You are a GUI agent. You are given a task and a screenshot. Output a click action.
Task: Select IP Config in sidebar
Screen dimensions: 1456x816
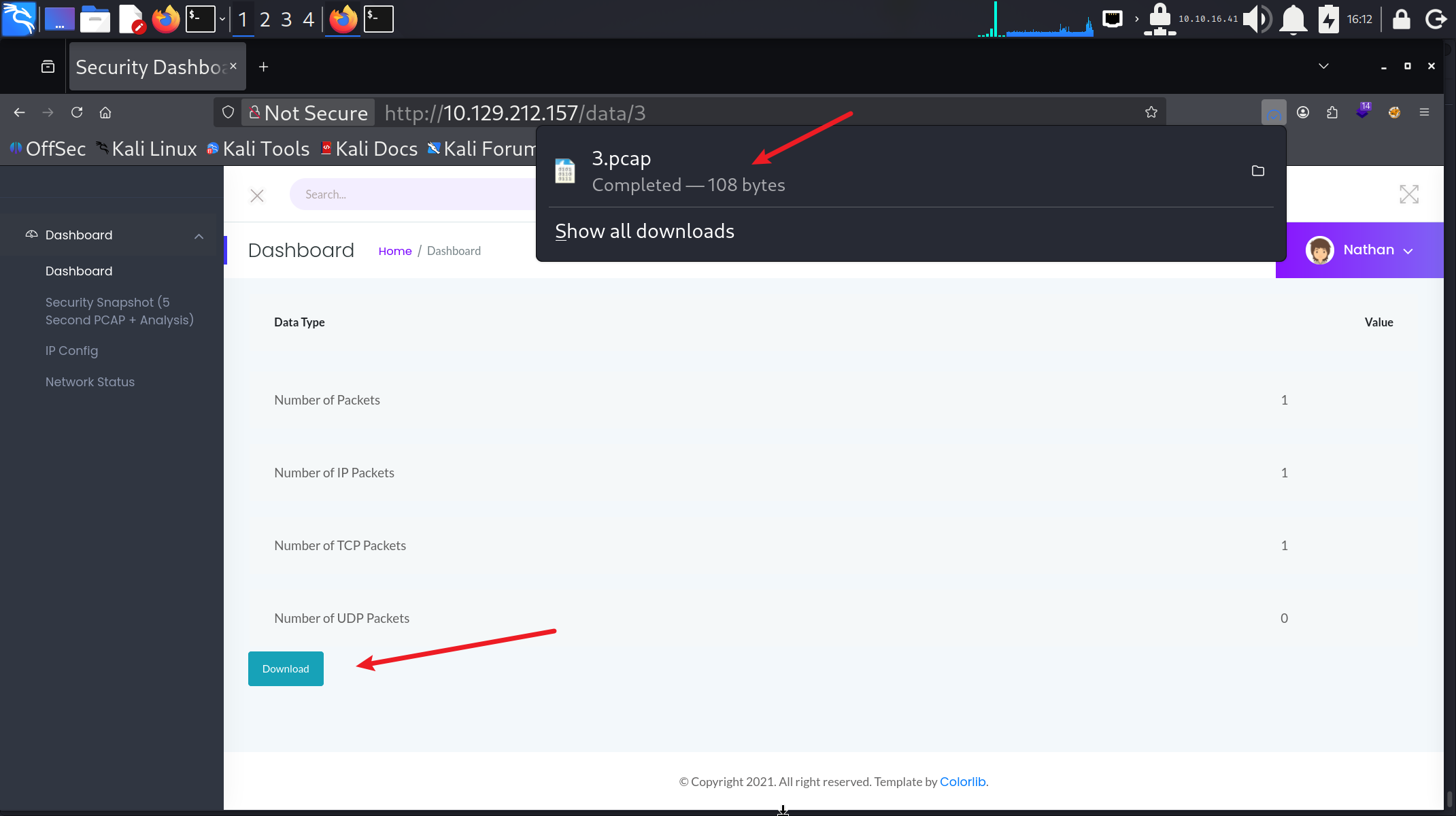click(x=71, y=351)
